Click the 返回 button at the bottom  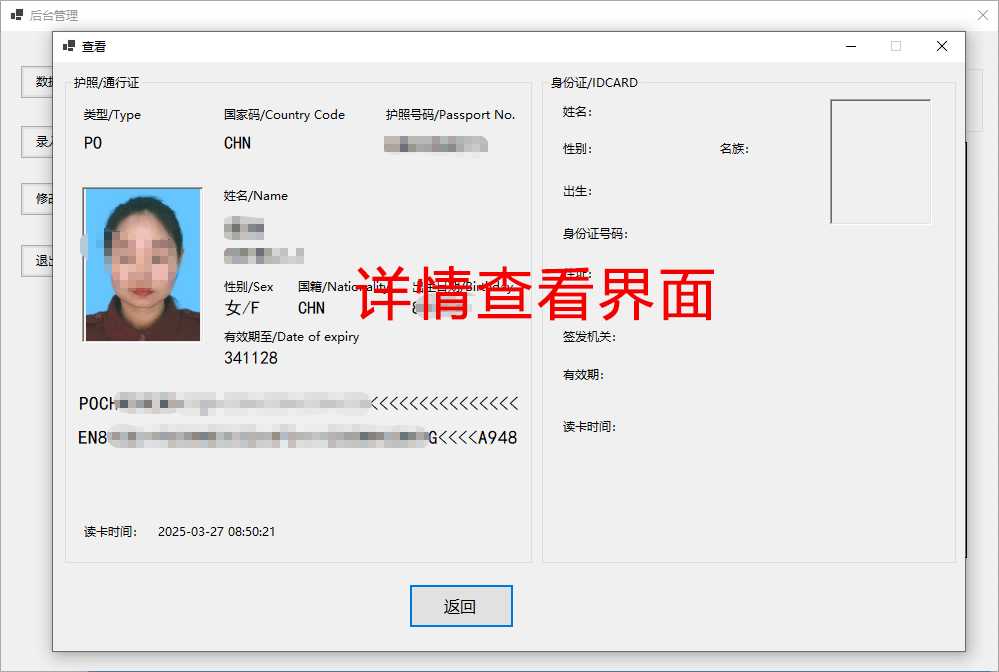tap(461, 606)
